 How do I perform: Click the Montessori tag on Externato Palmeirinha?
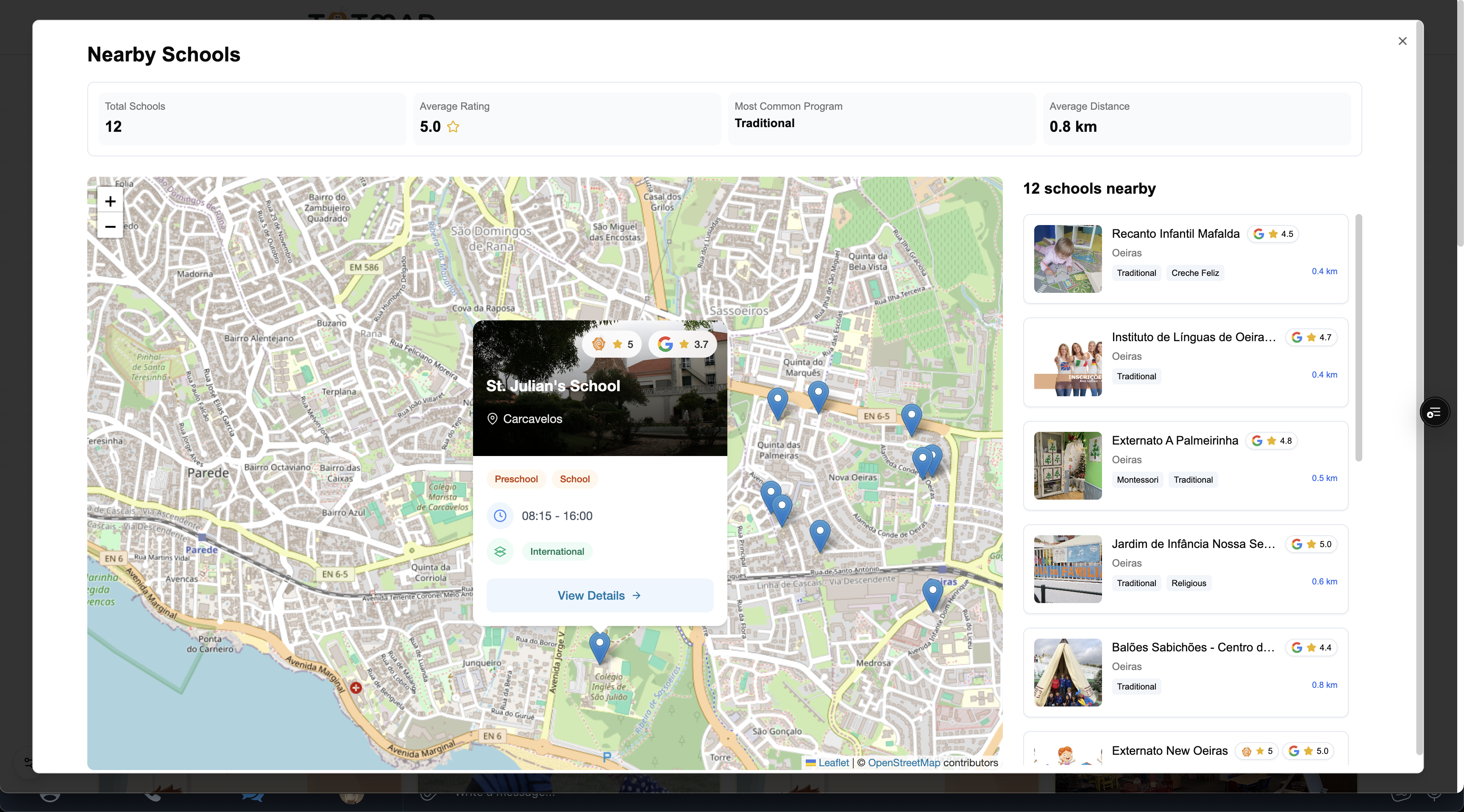pyautogui.click(x=1137, y=480)
